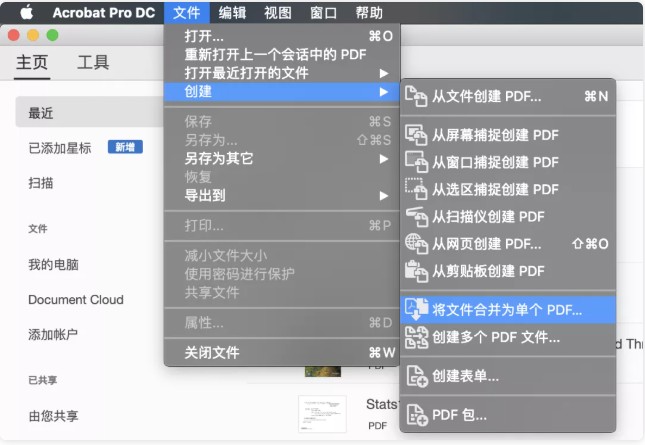Viewport: 645px width, 445px height.
Task: Click the 创建多个 PDF 文件 icon
Action: tap(416, 337)
